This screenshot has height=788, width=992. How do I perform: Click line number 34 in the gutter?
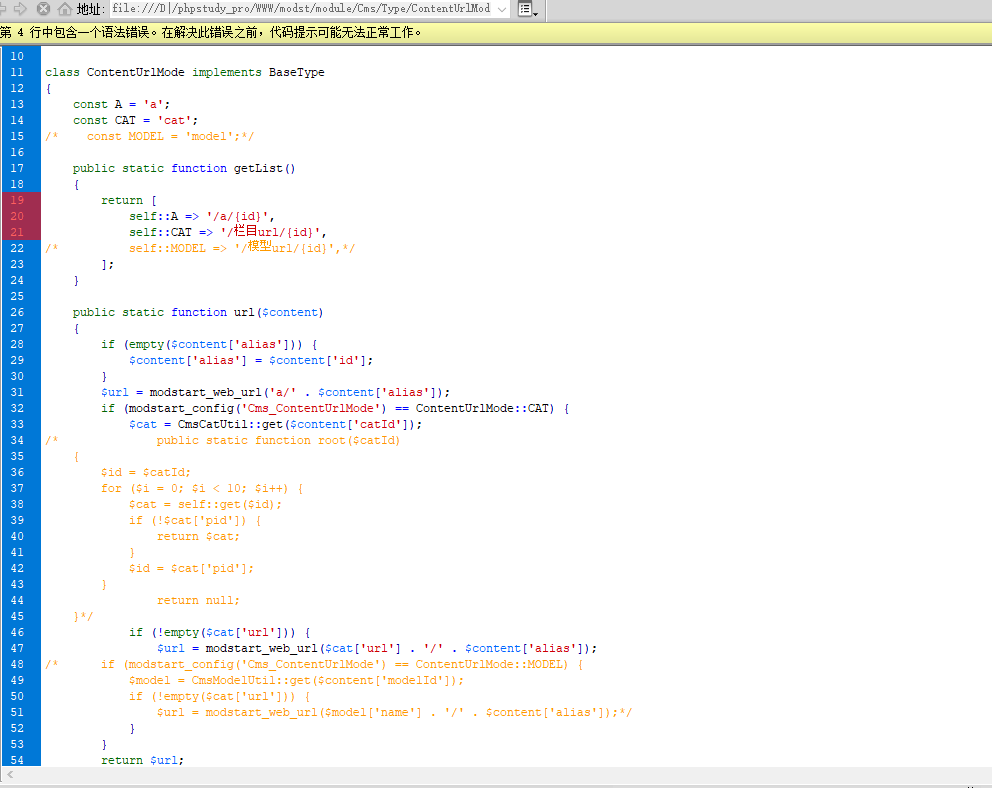(x=17, y=440)
